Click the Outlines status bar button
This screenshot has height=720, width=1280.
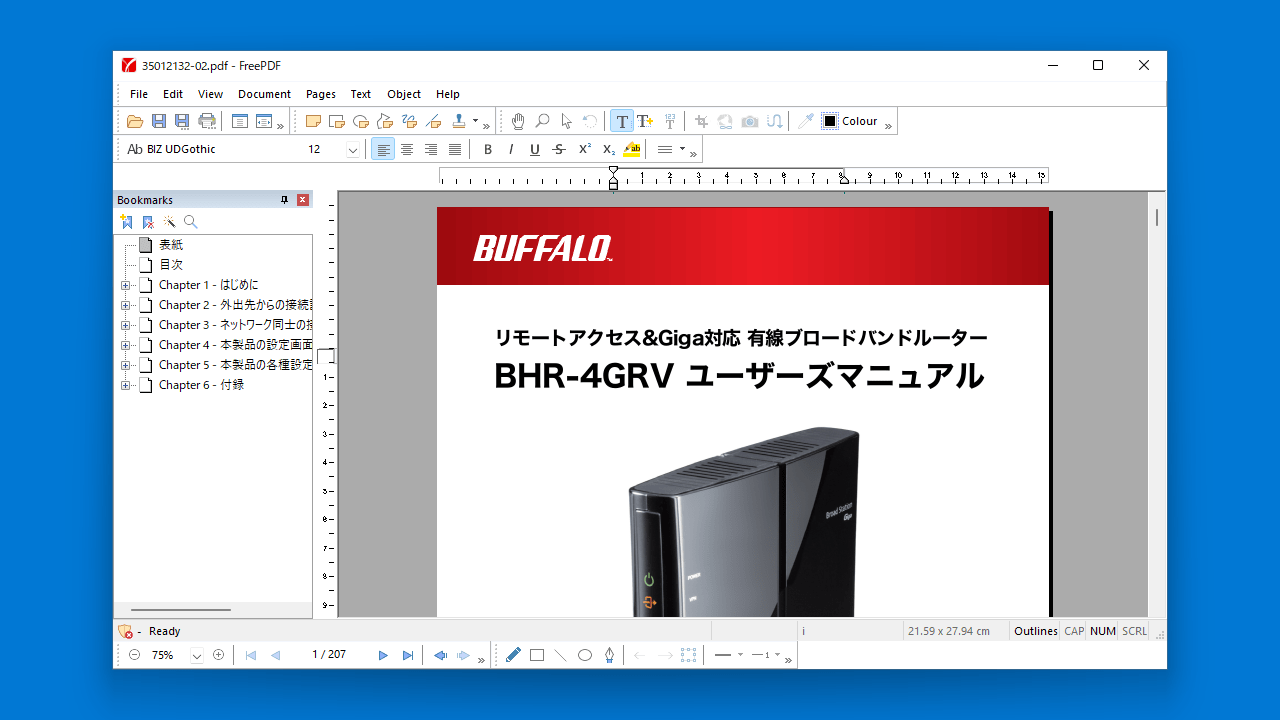tap(1035, 631)
